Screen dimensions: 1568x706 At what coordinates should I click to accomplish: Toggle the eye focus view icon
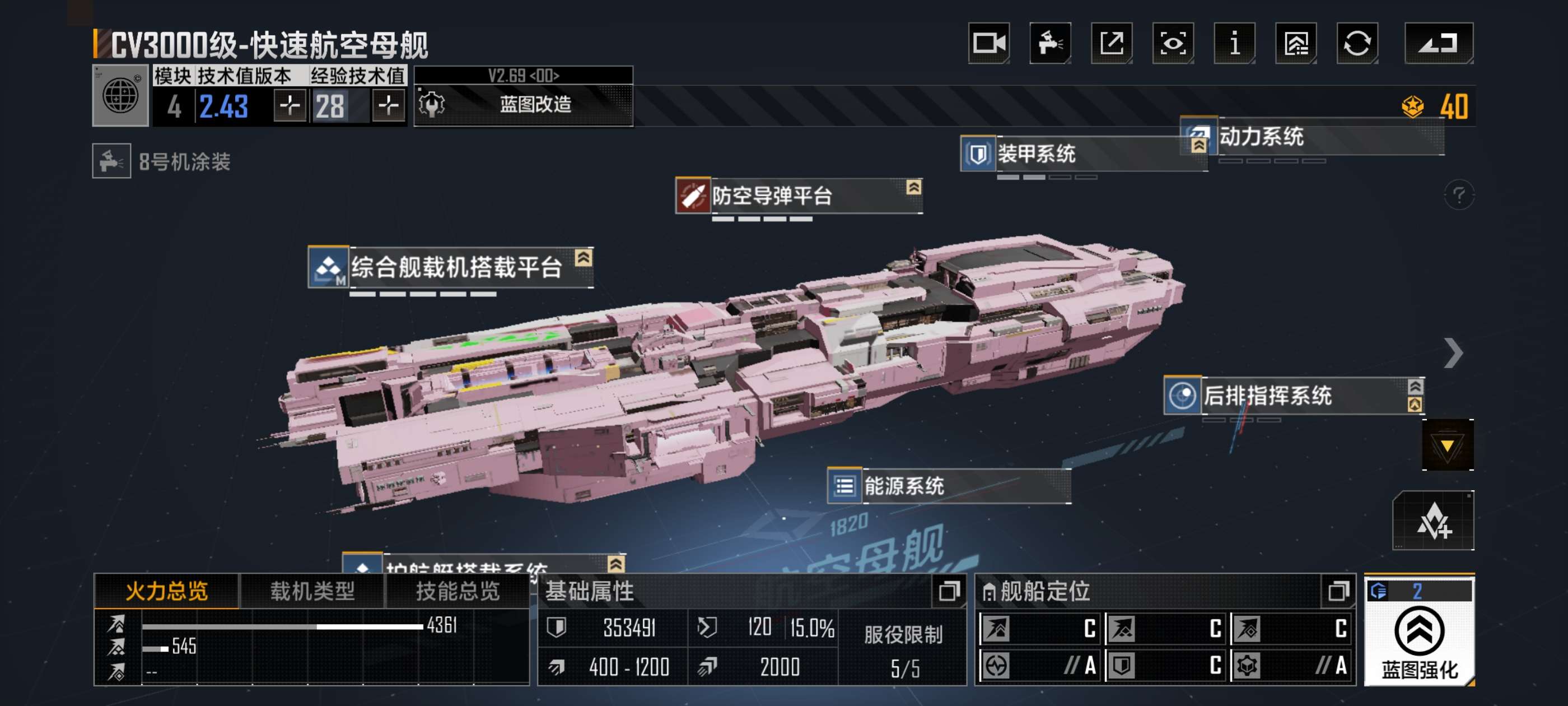pyautogui.click(x=1173, y=43)
